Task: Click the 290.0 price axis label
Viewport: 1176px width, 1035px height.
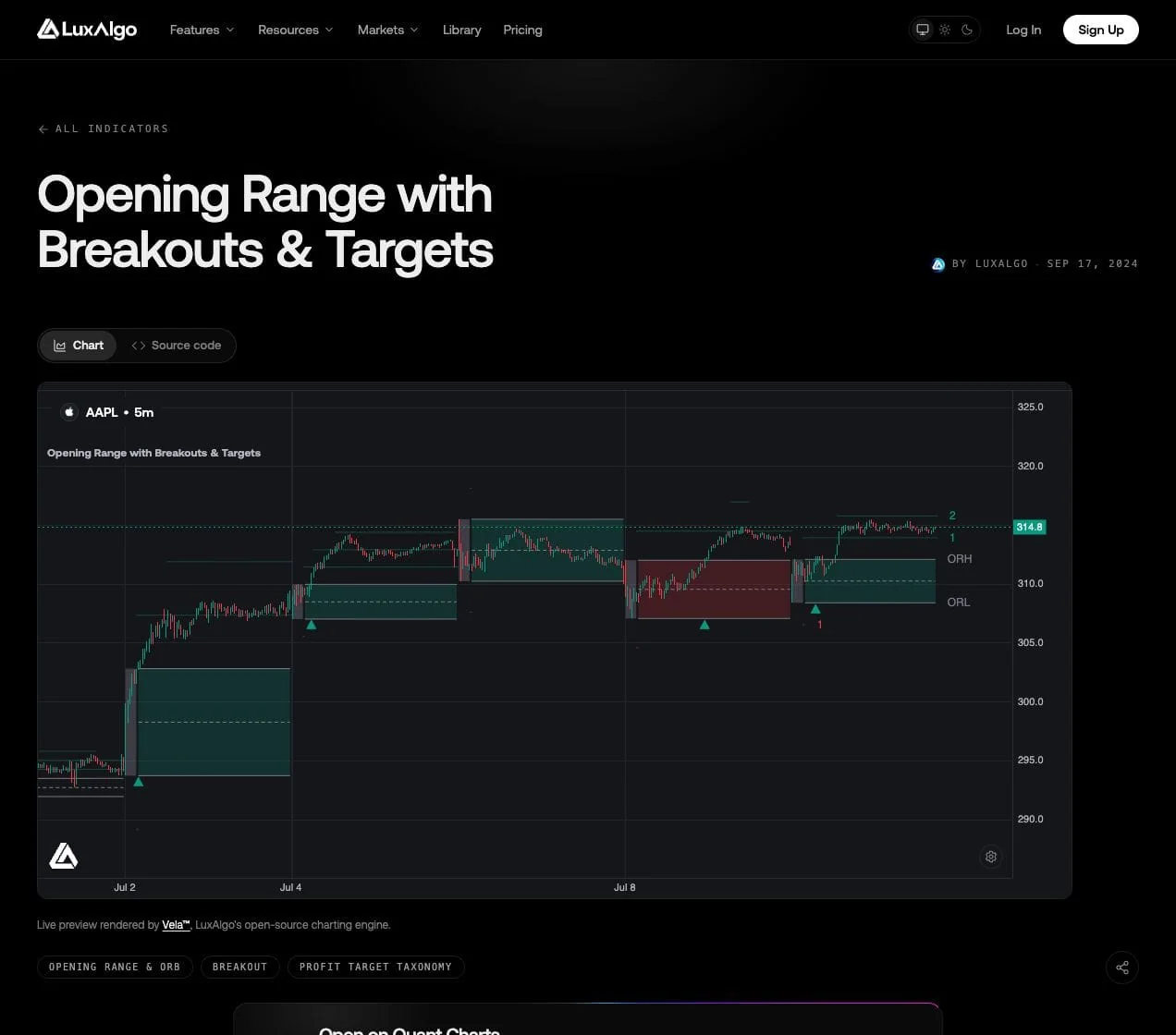Action: click(1030, 819)
